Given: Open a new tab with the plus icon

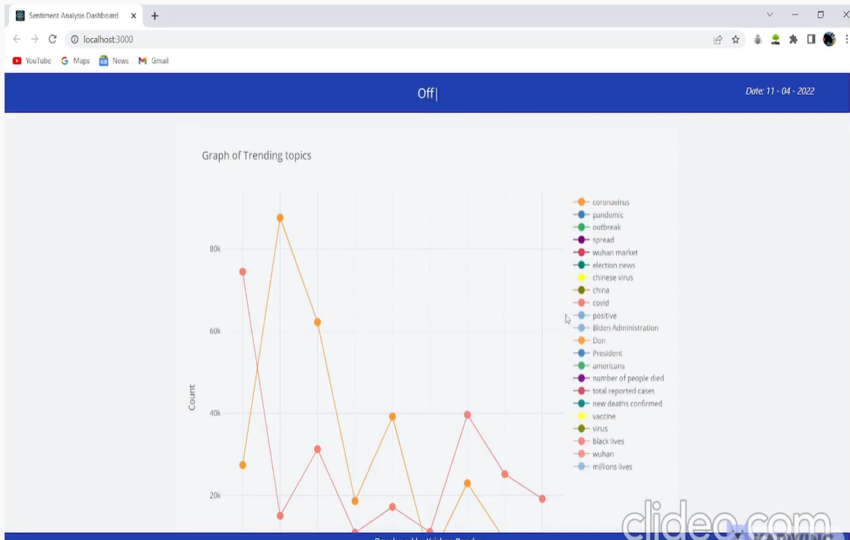Looking at the screenshot, I should coord(155,16).
